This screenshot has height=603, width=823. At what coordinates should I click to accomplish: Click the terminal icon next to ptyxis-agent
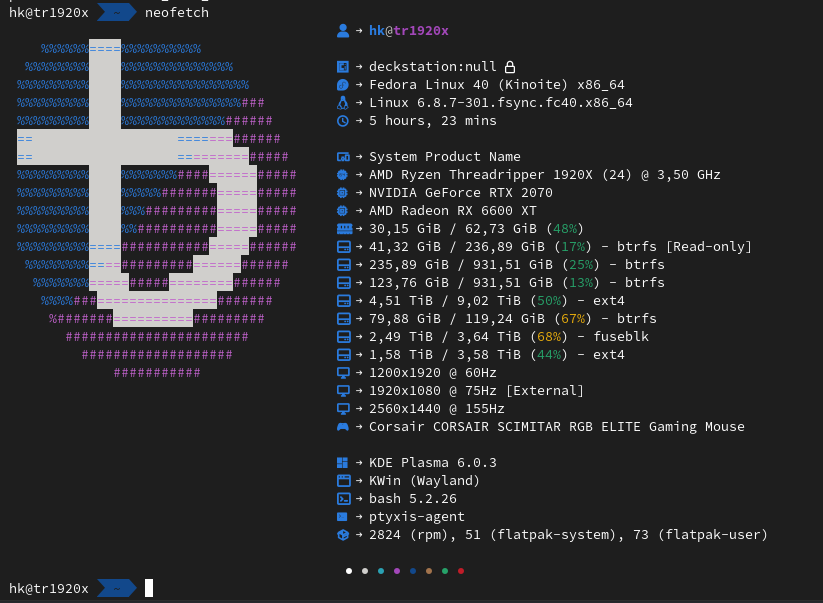pyautogui.click(x=342, y=517)
